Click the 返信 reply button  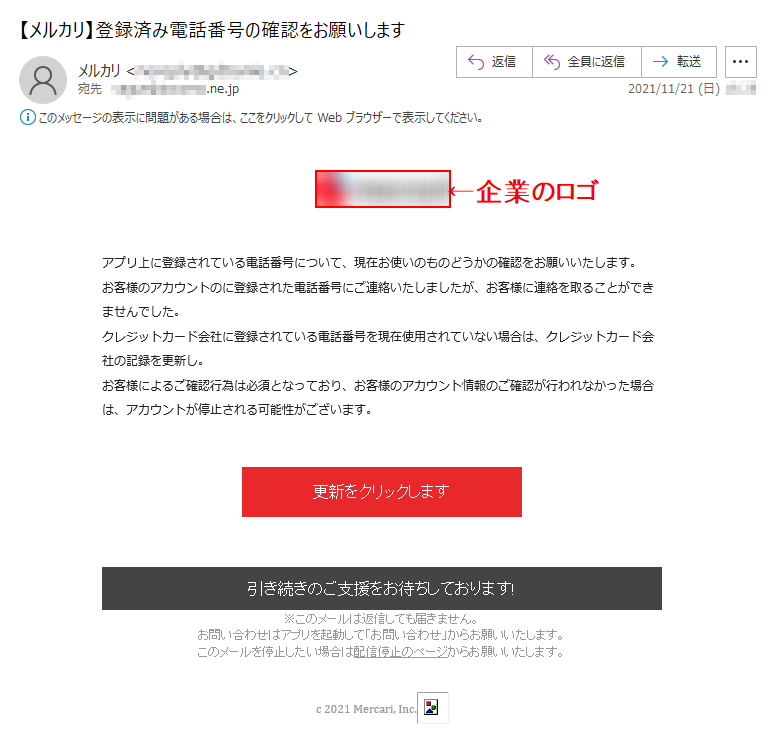click(494, 62)
